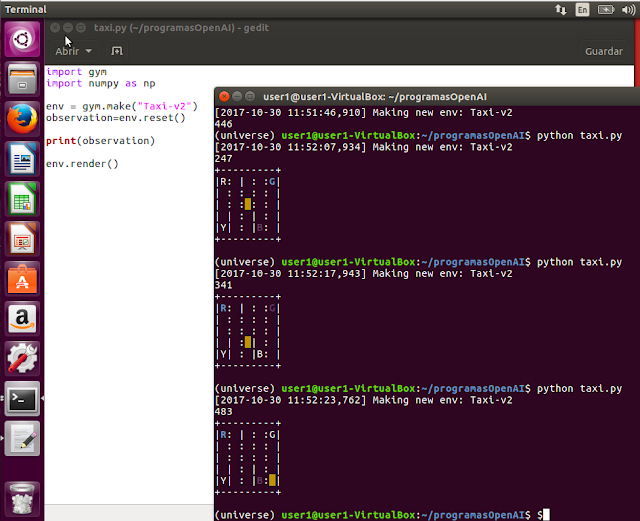Open System Settings gear icon
The height and width of the screenshot is (521, 640).
point(22,359)
